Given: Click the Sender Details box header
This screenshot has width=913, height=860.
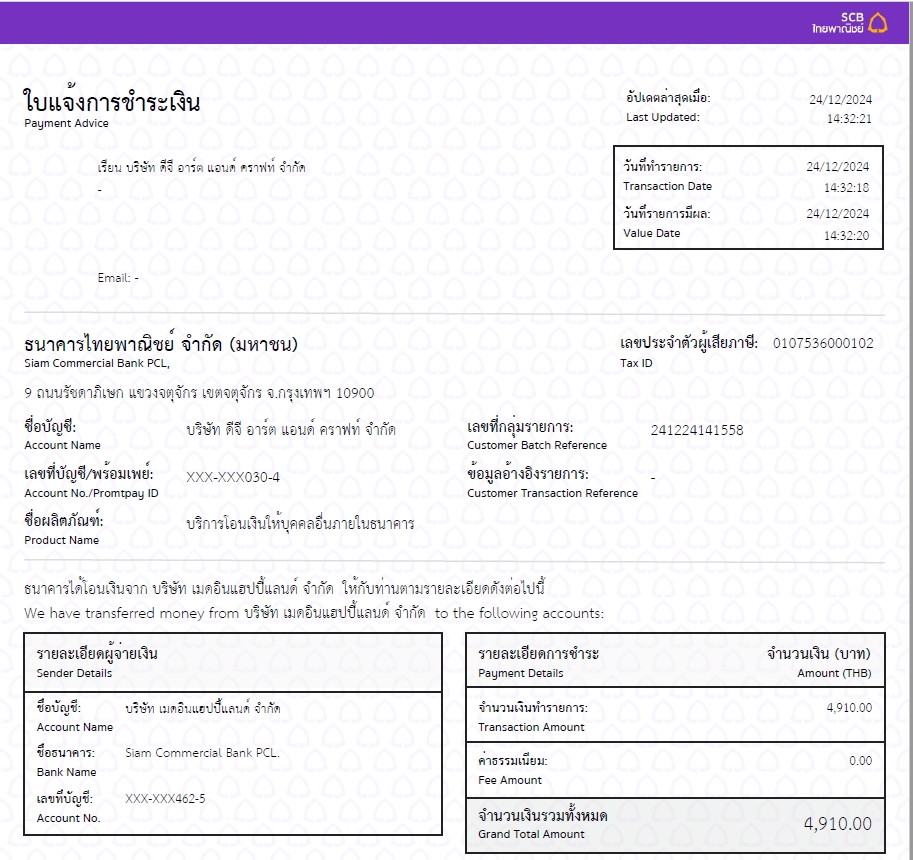Looking at the screenshot, I should coord(233,662).
